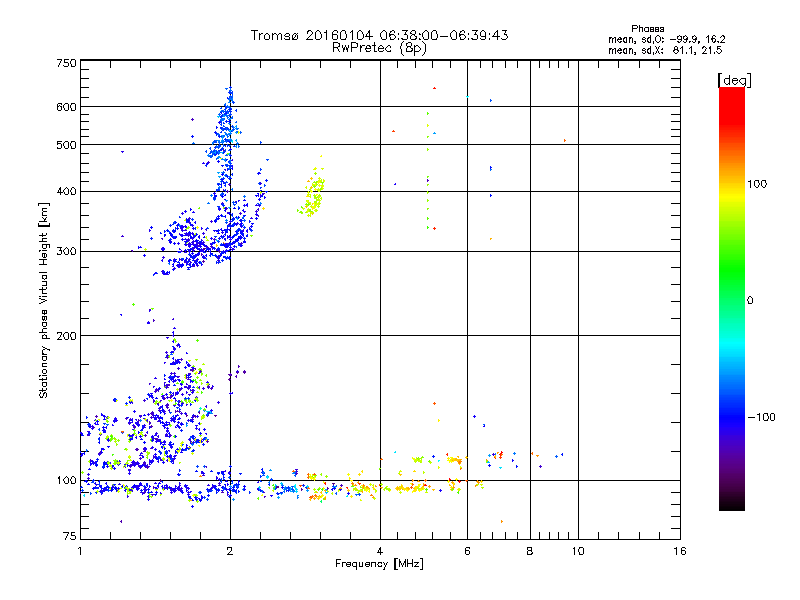Click the colorbar tick label '0'
The height and width of the screenshot is (600, 800).
pyautogui.click(x=750, y=301)
